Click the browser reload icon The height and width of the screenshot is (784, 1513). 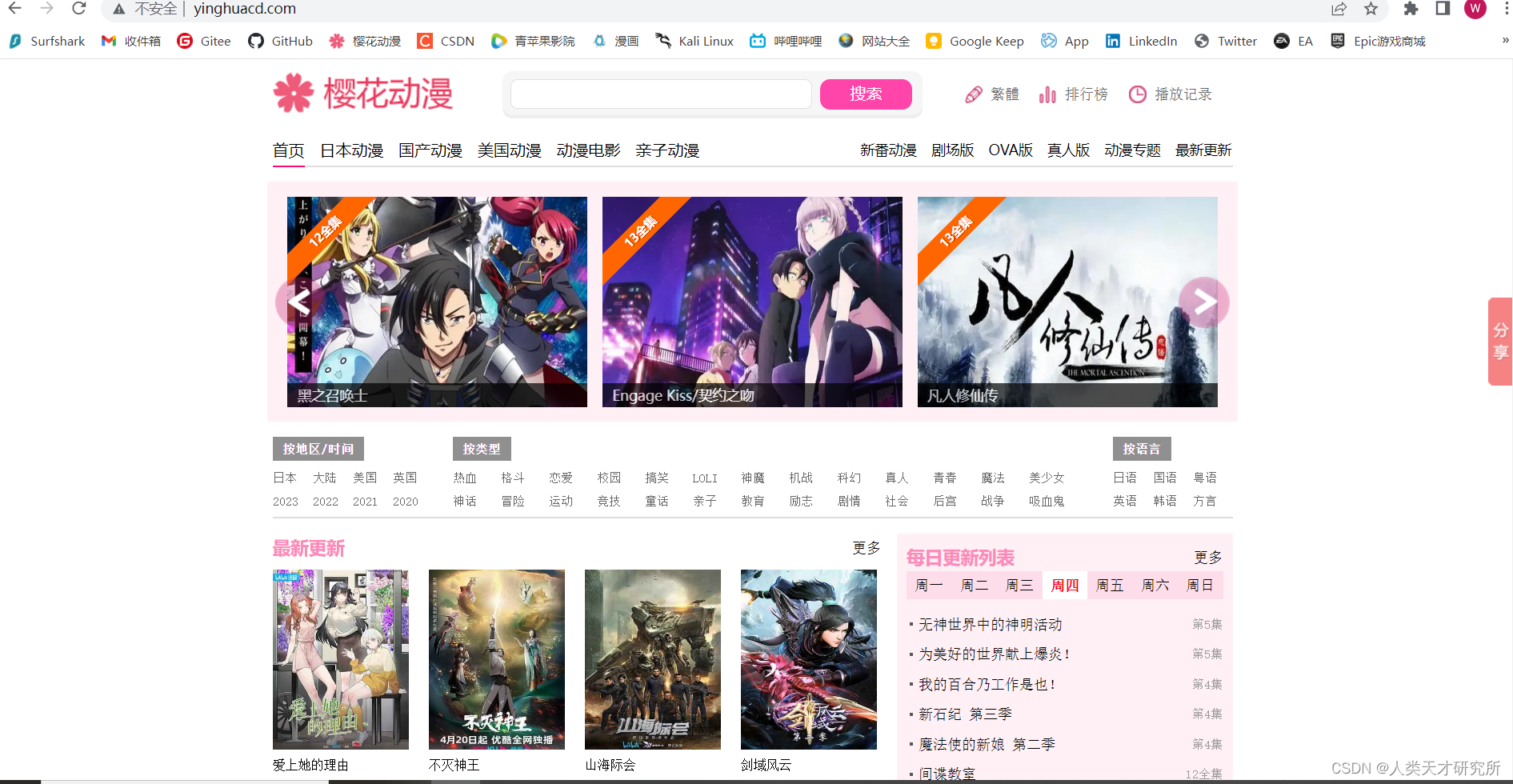(78, 9)
